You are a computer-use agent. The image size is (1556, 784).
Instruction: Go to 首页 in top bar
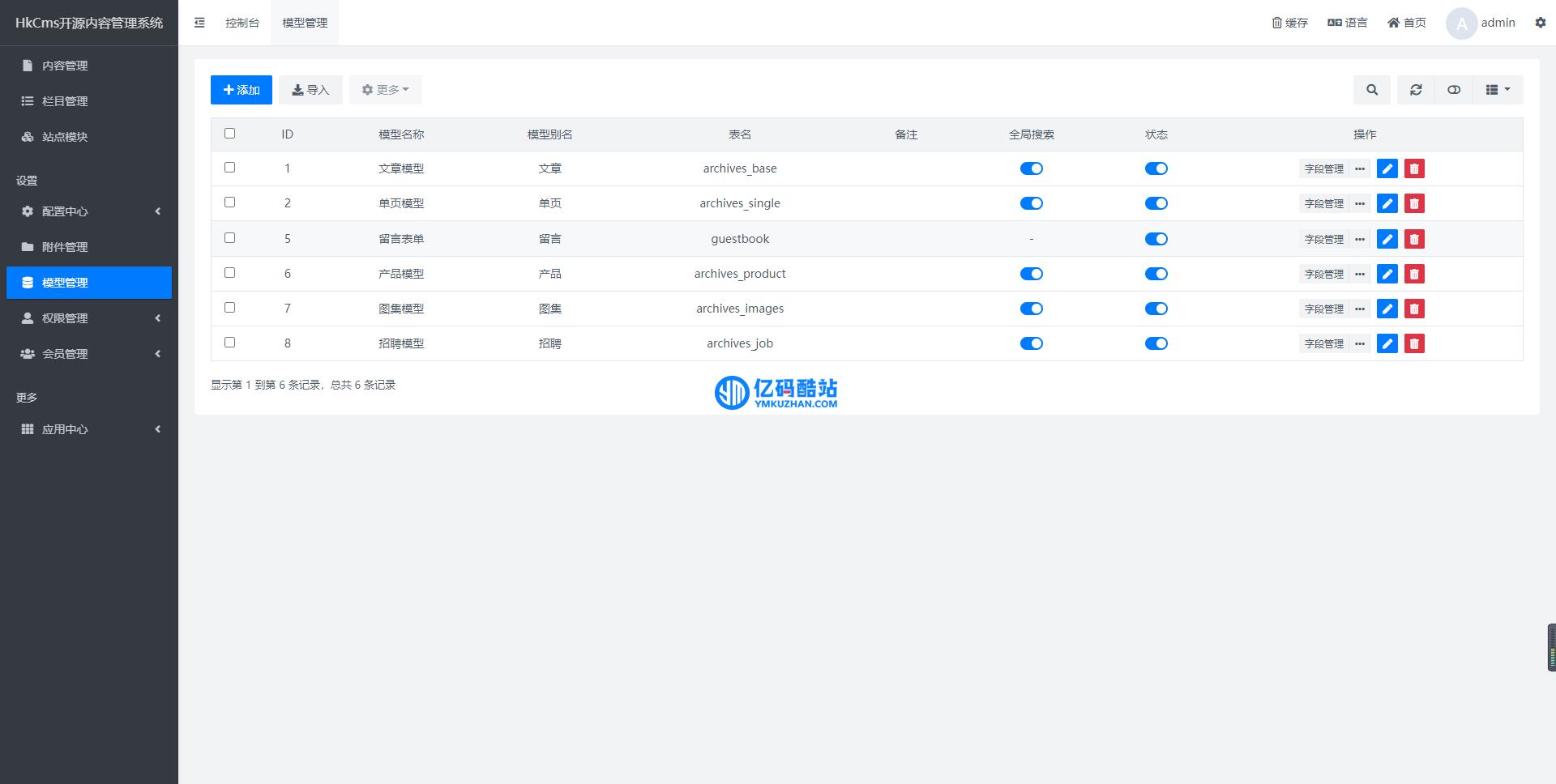click(x=1406, y=23)
